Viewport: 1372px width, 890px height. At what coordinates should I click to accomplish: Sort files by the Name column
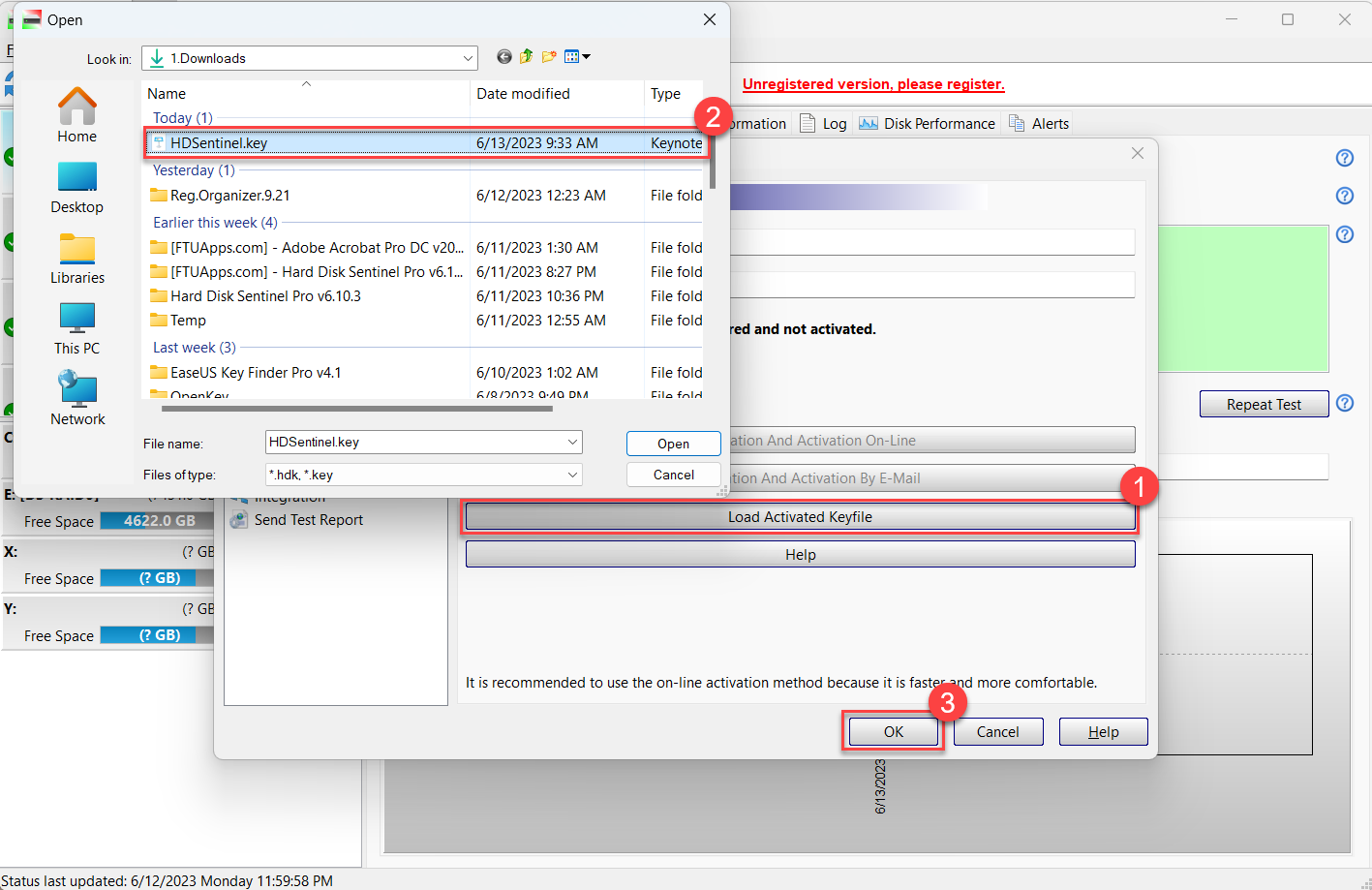[x=307, y=94]
